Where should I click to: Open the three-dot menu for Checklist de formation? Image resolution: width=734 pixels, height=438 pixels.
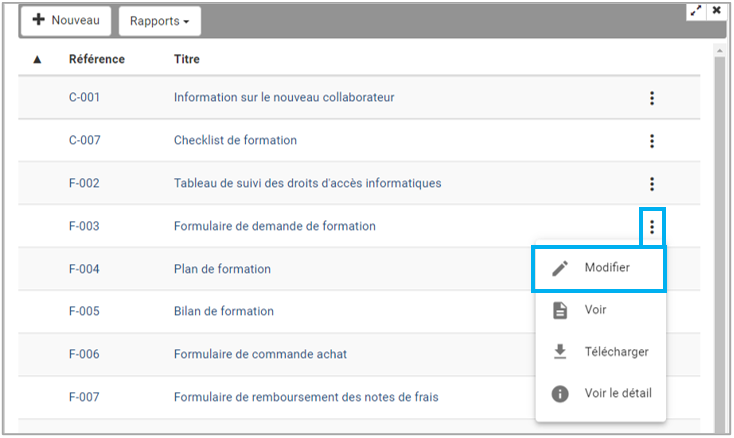pyautogui.click(x=652, y=141)
